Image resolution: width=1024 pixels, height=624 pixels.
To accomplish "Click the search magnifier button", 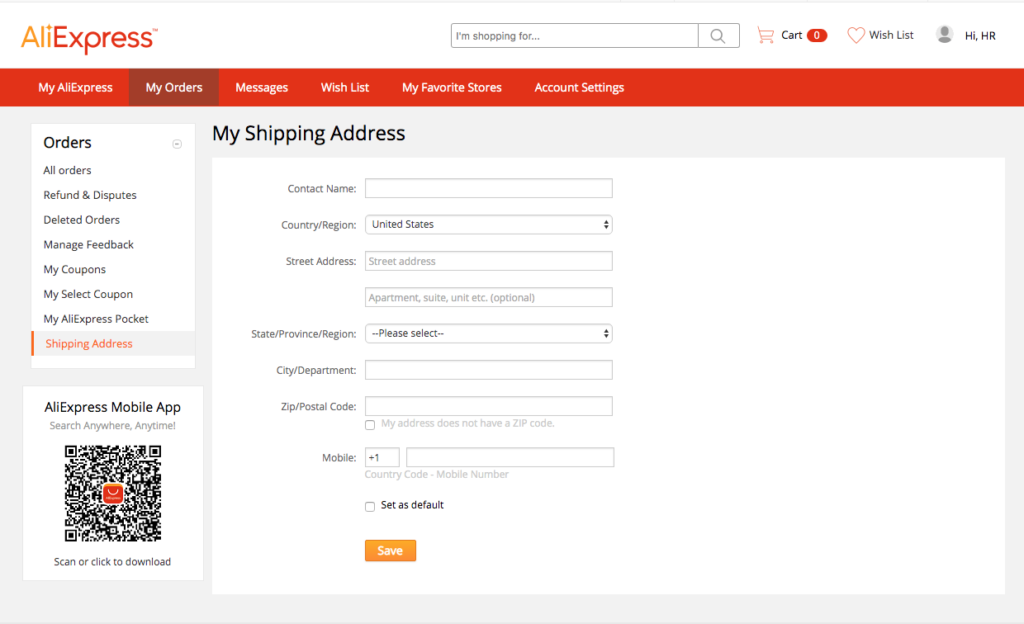I will coord(718,36).
